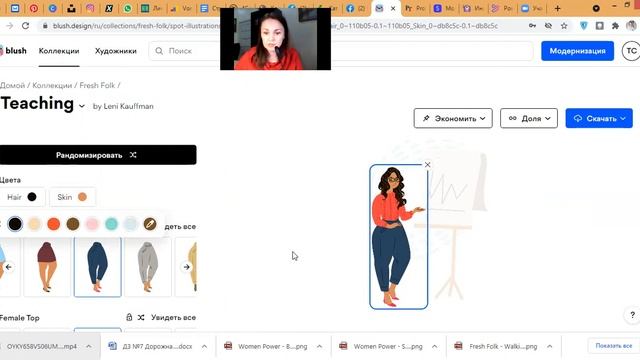Open the Chrome extensions puzzle icon
Viewport: 640px width, 360px height.
[615, 26]
